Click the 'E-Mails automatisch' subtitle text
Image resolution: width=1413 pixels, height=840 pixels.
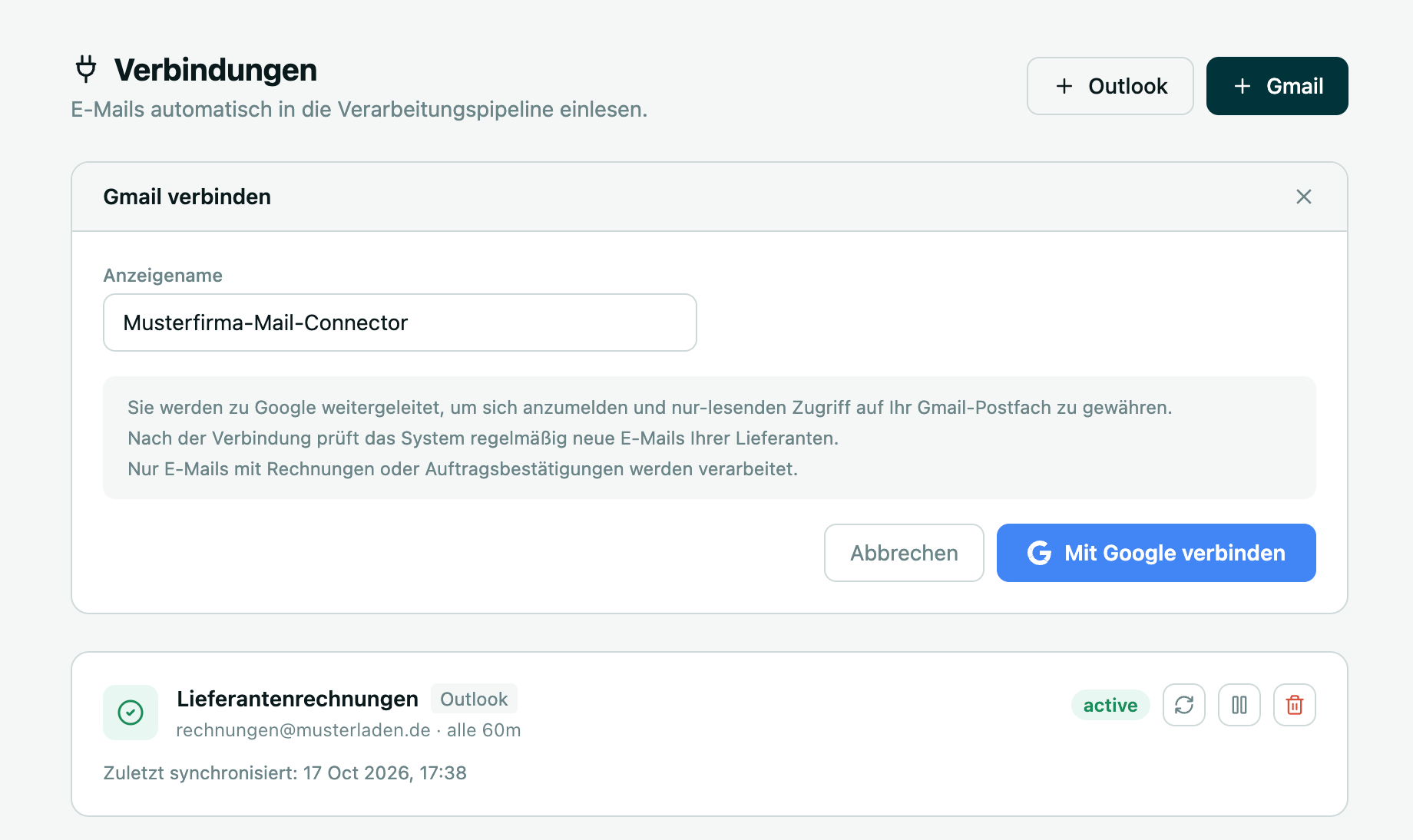coord(359,110)
